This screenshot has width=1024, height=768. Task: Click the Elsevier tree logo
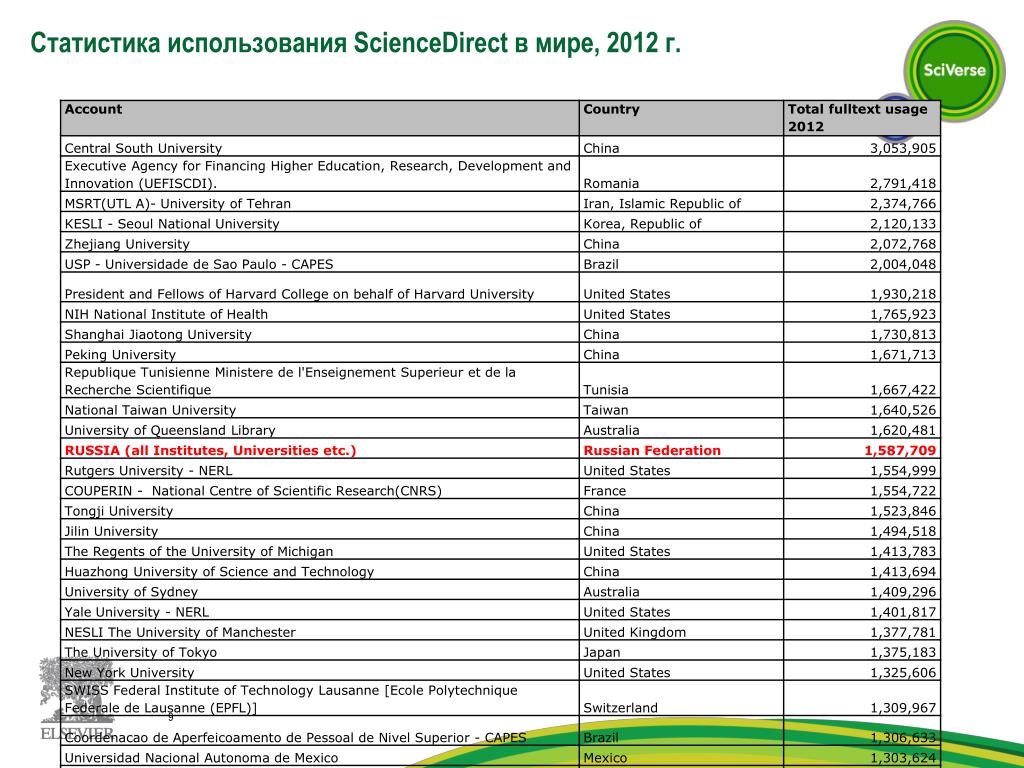76,697
